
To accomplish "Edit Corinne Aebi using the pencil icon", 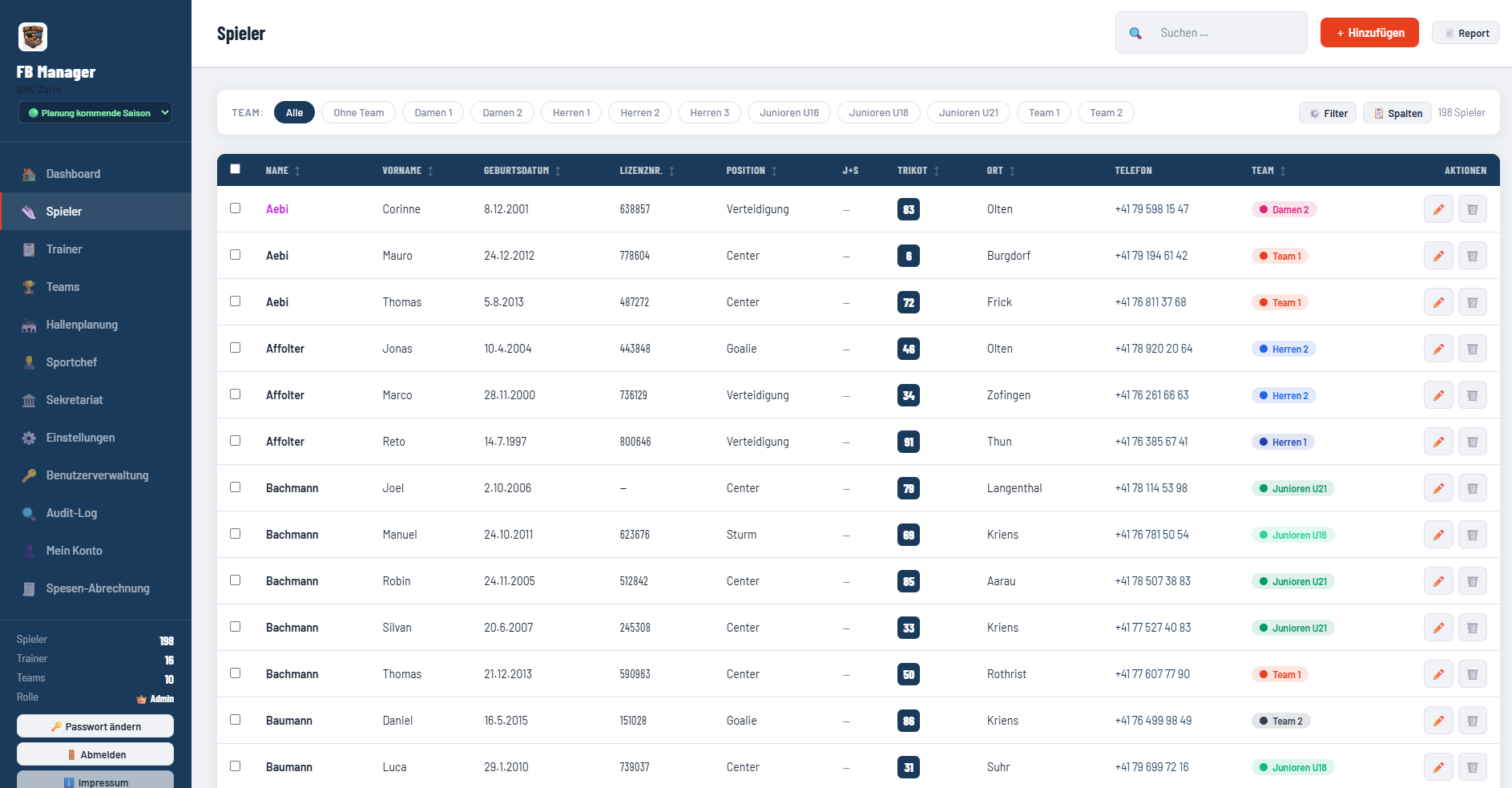I will [1438, 209].
